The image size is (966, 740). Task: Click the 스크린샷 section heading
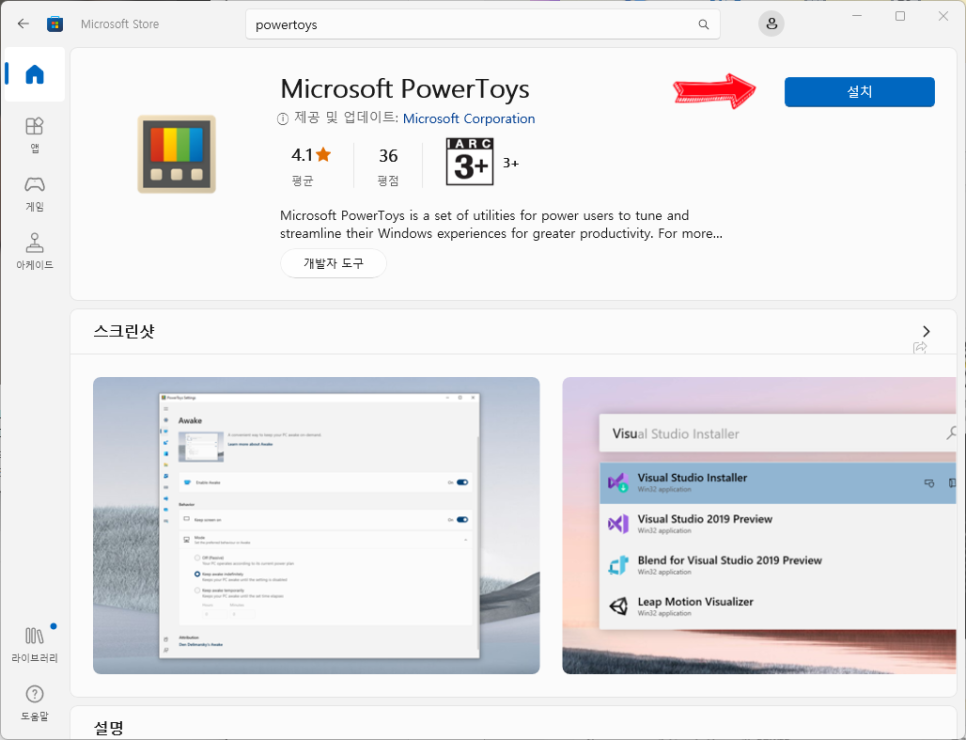click(x=124, y=331)
